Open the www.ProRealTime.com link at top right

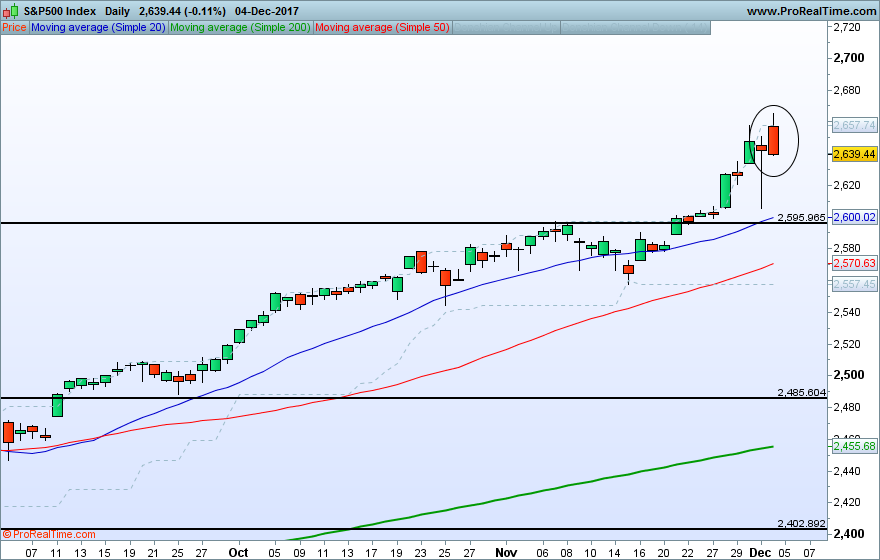coord(811,11)
